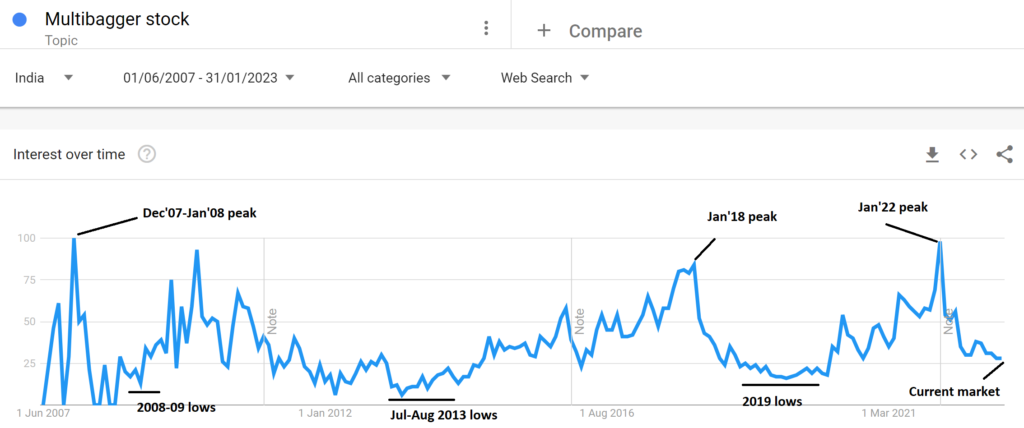Open the three-dot menu for Multibagger stock

485,28
